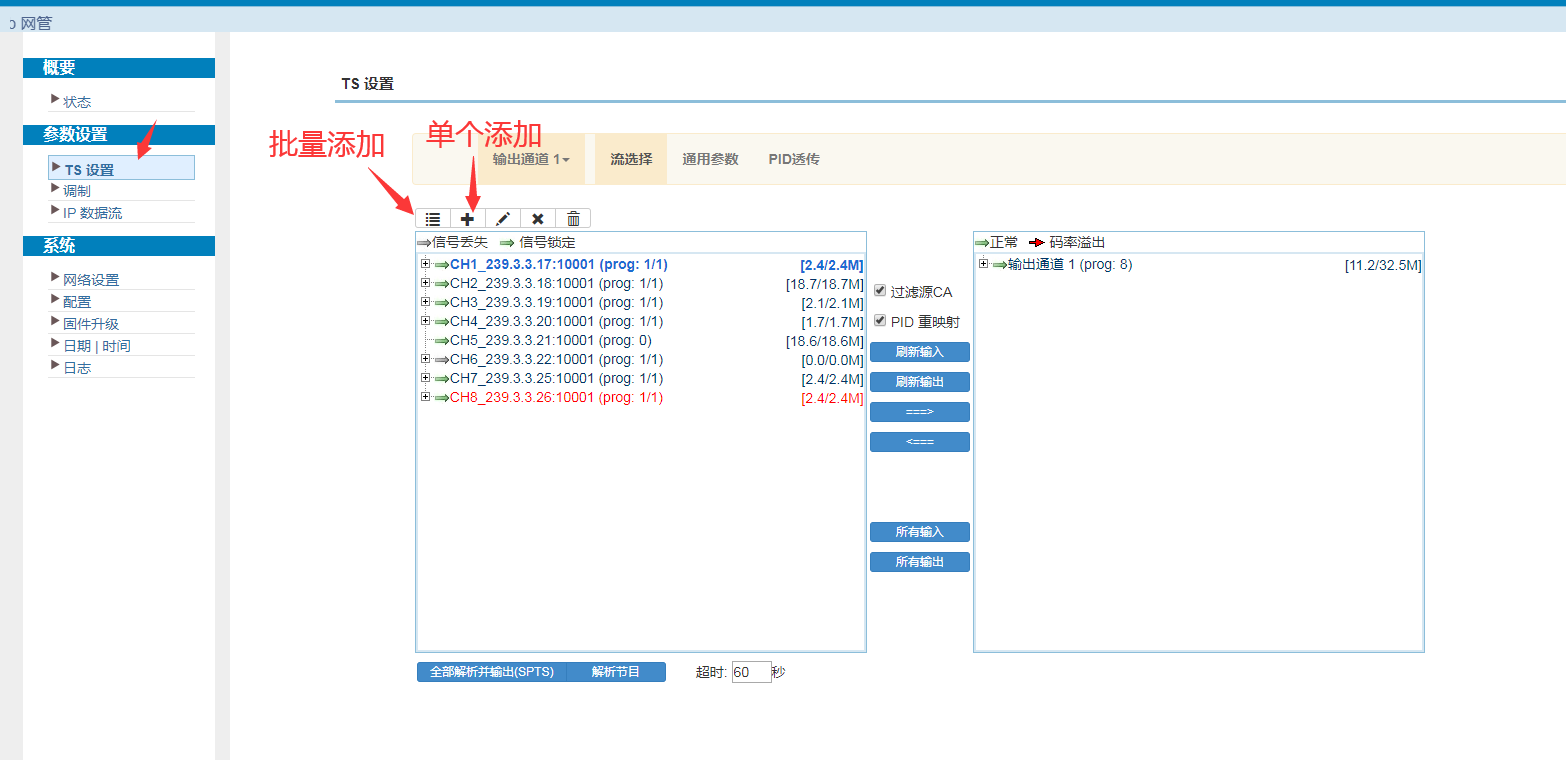Switch to the PID透传 tab
Screen dimensions: 1566x760
coord(794,159)
